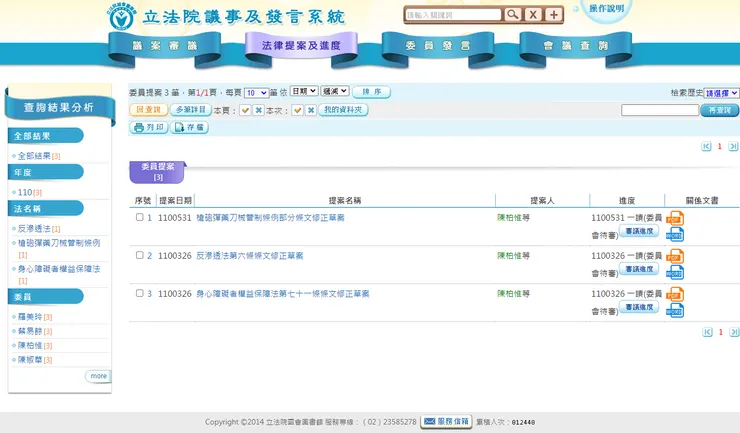Click the header keyword search input field
Image resolution: width=740 pixels, height=433 pixels.
[x=453, y=15]
